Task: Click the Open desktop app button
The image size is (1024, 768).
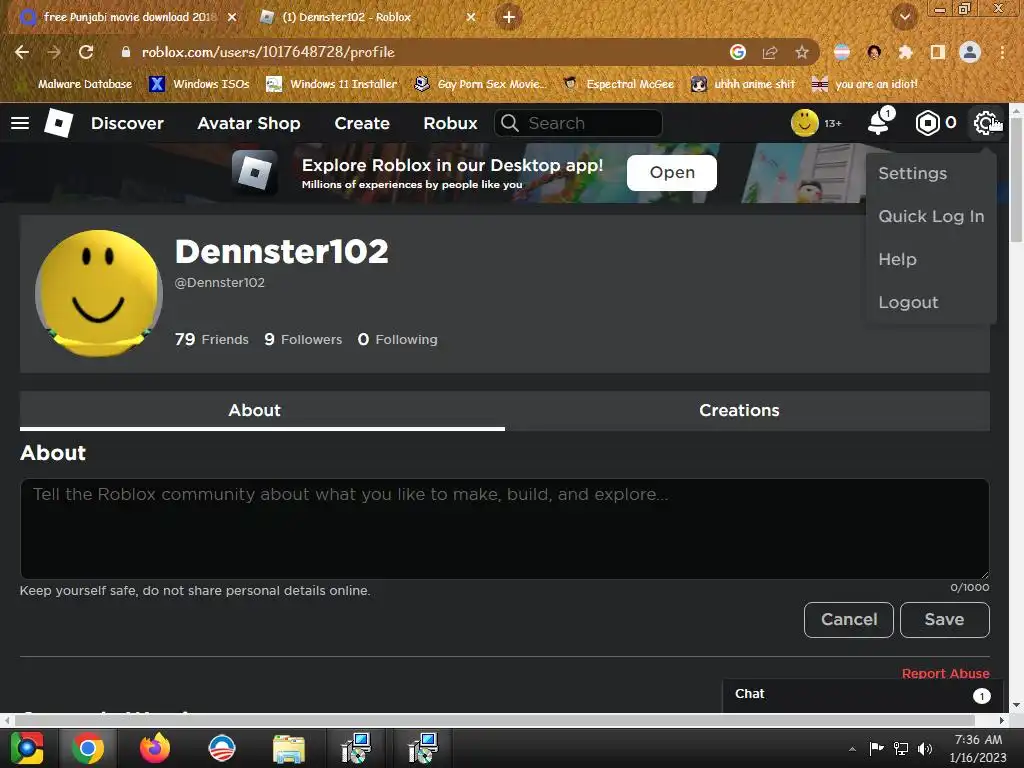Action: tap(671, 172)
